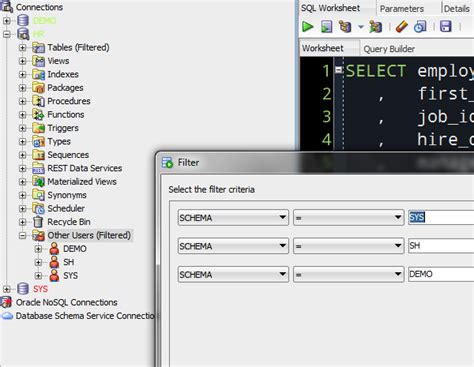Select the Procedures tree item
Image resolution: width=474 pixels, height=367 pixels.
[69, 101]
